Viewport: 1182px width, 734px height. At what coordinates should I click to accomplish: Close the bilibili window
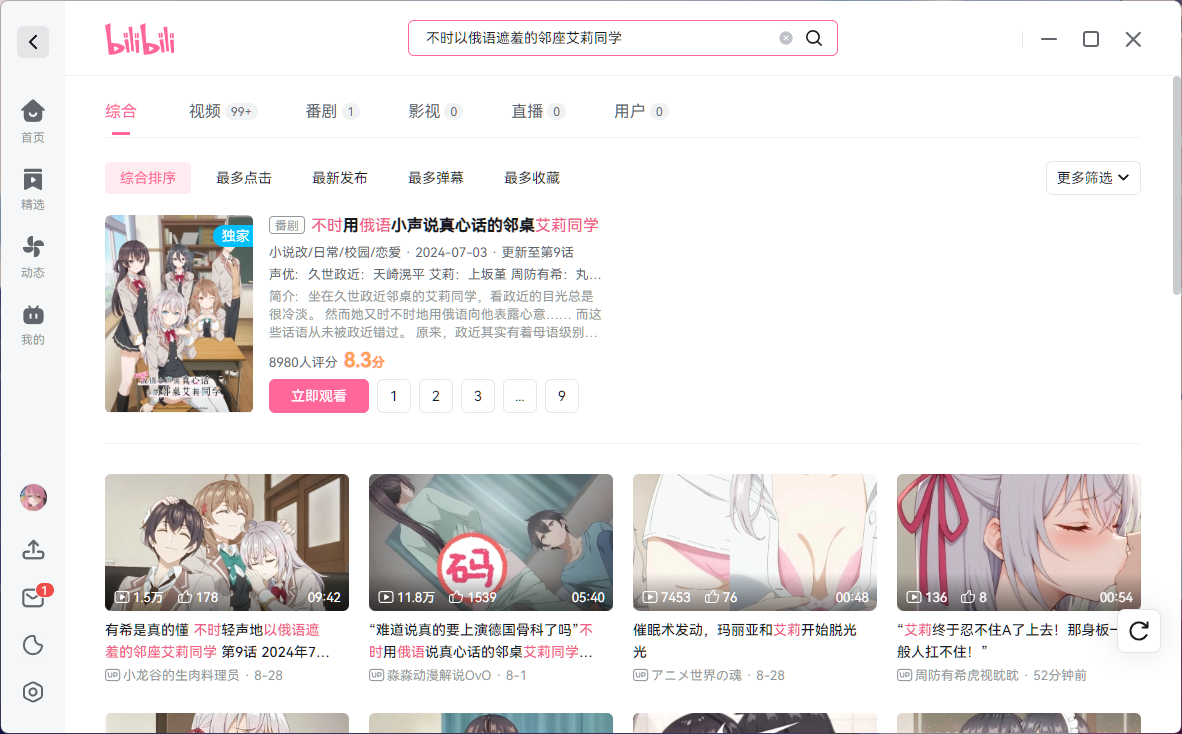coord(1133,39)
